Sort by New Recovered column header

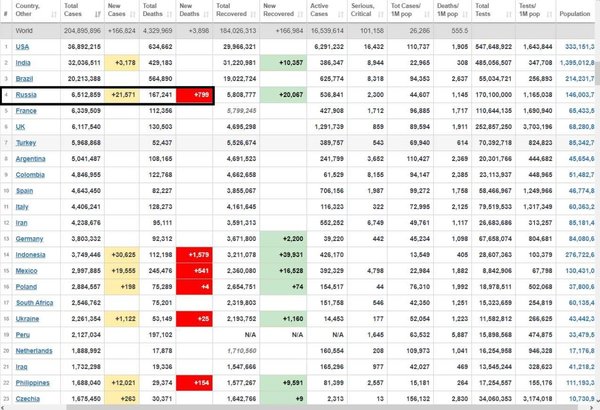tap(283, 10)
